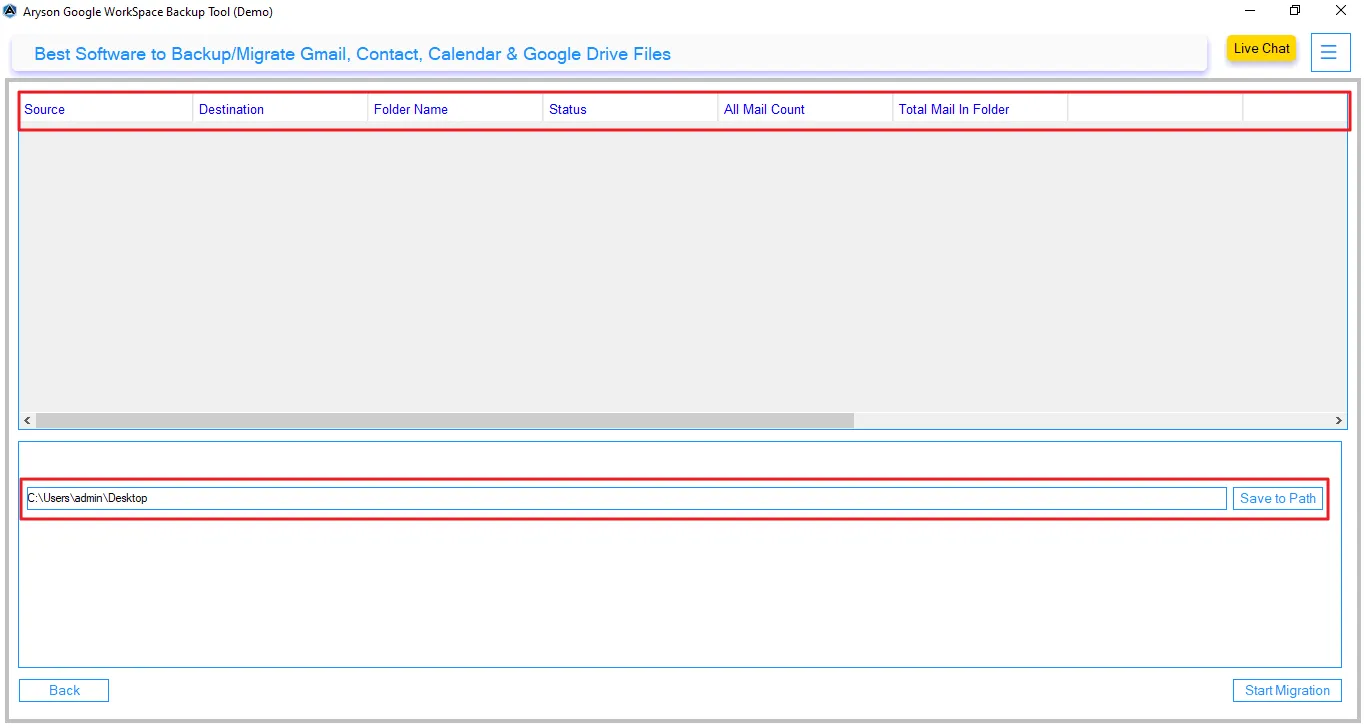Click the Source column header

click(45, 109)
